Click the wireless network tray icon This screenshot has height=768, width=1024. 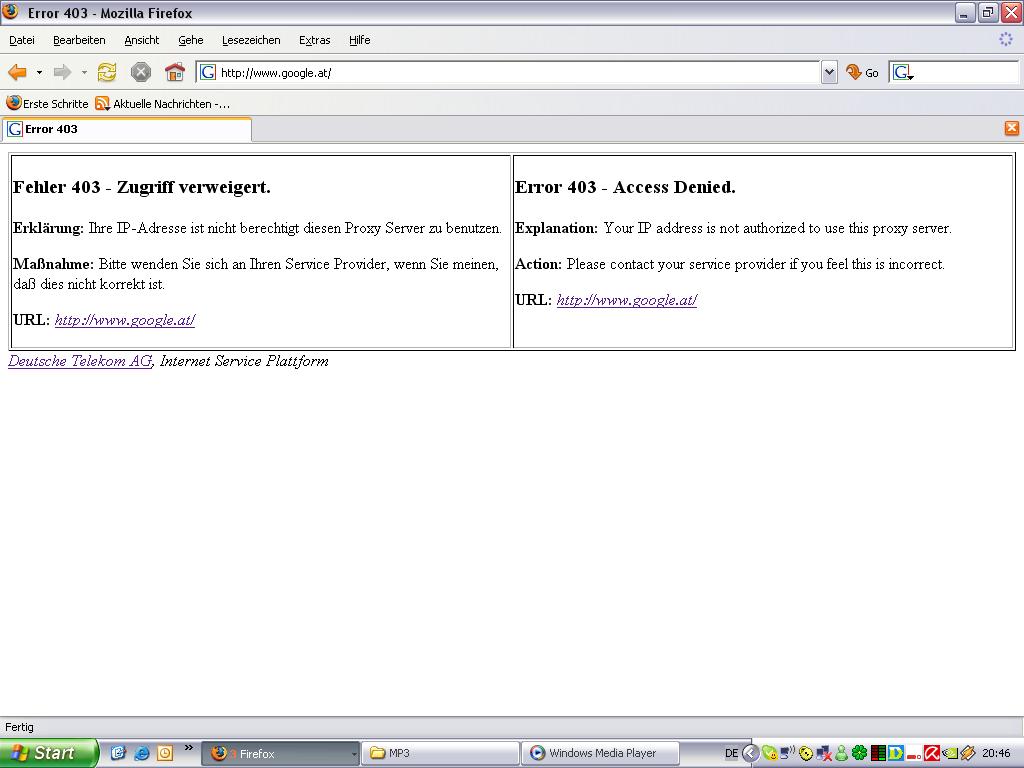(x=788, y=753)
